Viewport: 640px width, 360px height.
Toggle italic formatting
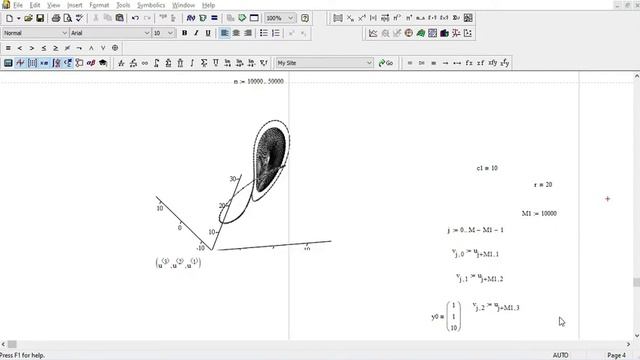[x=196, y=33]
